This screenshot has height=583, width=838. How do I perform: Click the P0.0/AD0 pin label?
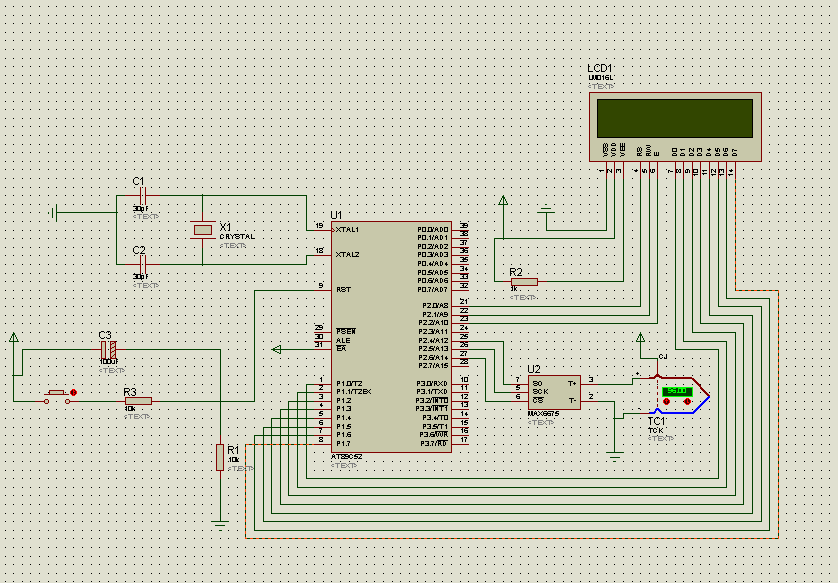click(x=432, y=230)
